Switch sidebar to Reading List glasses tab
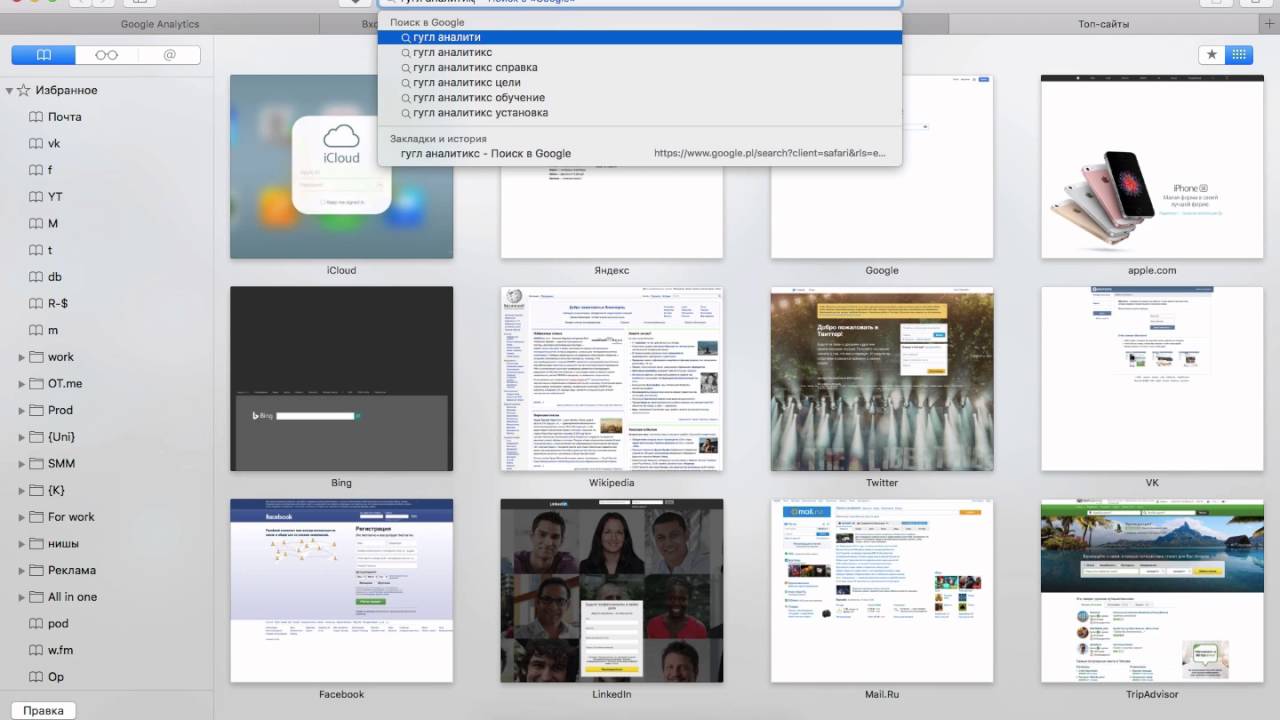 [106, 55]
